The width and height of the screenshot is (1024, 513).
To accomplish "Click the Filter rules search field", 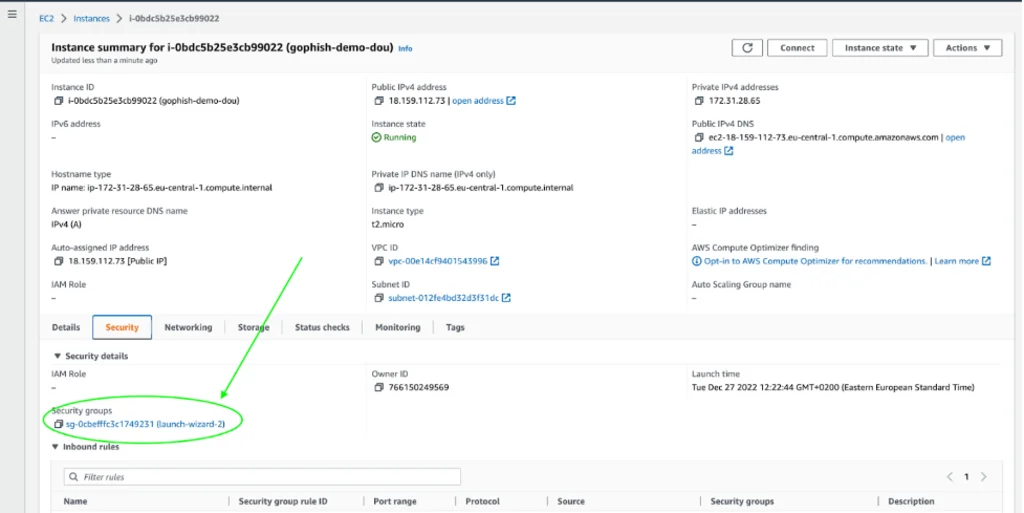I will click(263, 477).
